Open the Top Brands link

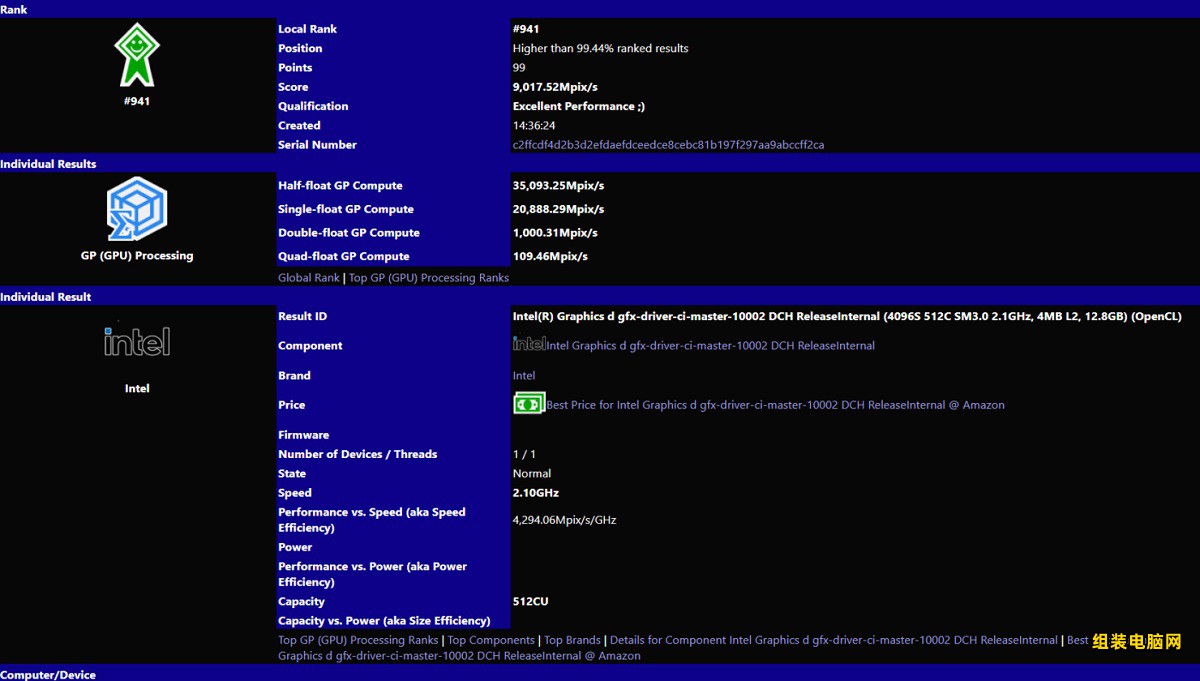tap(572, 640)
